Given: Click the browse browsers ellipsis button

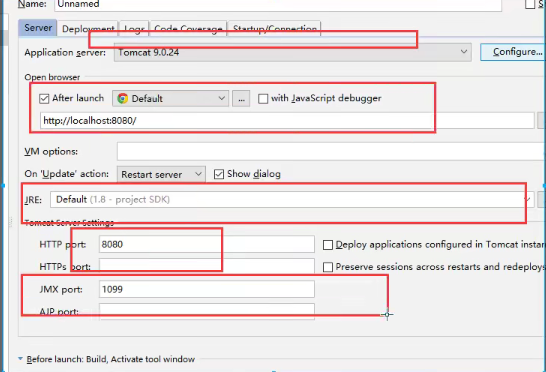Looking at the screenshot, I should (241, 99).
